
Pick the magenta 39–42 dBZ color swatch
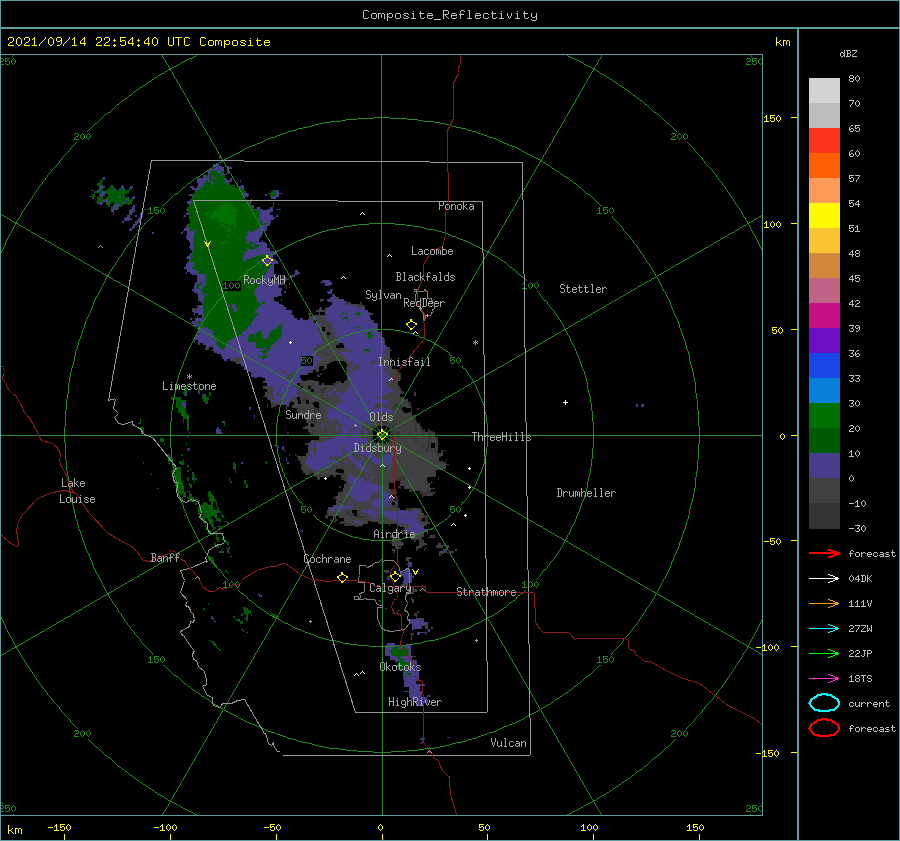pos(824,315)
